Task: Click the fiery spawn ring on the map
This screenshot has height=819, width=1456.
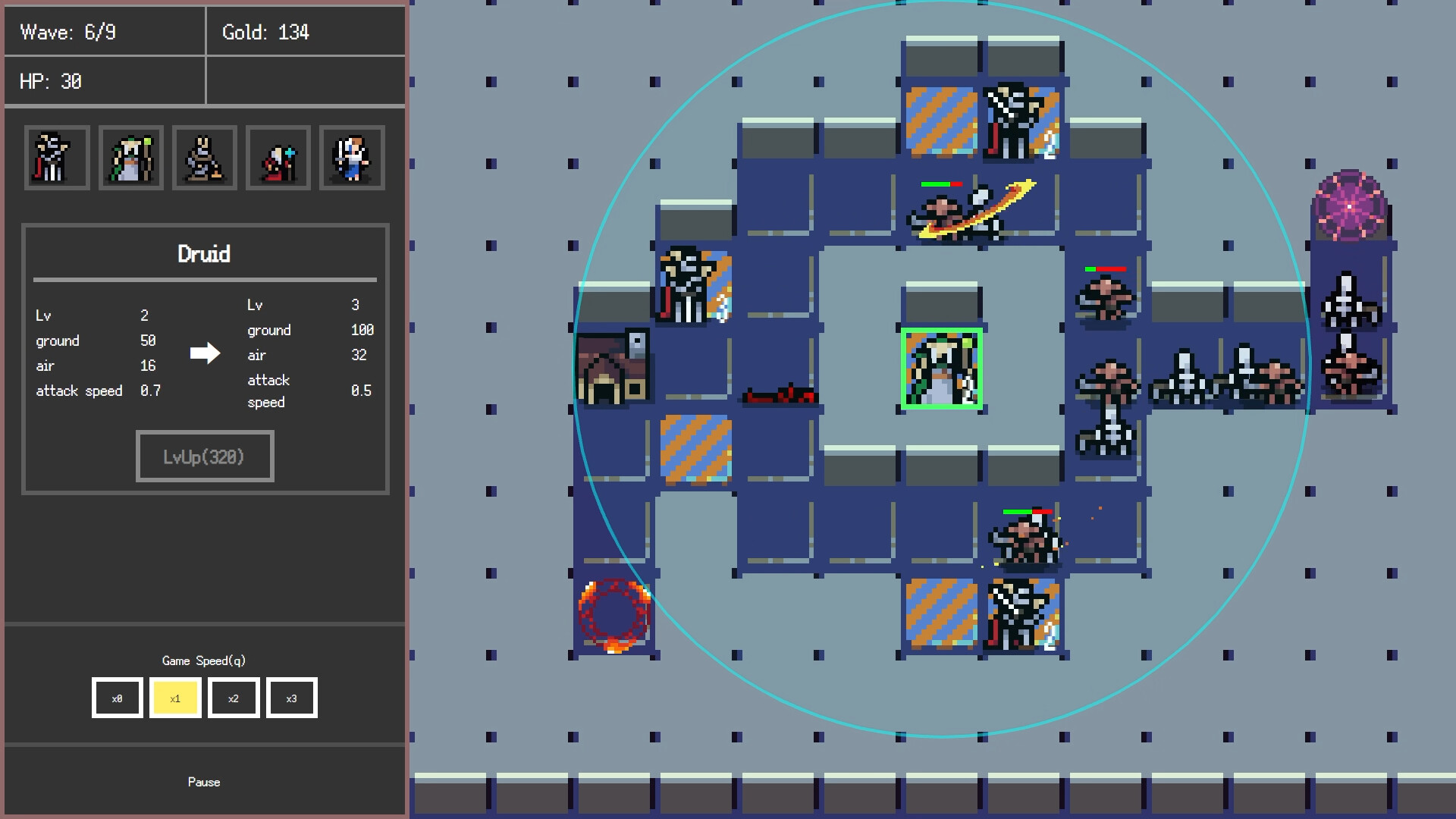Action: coord(614,616)
